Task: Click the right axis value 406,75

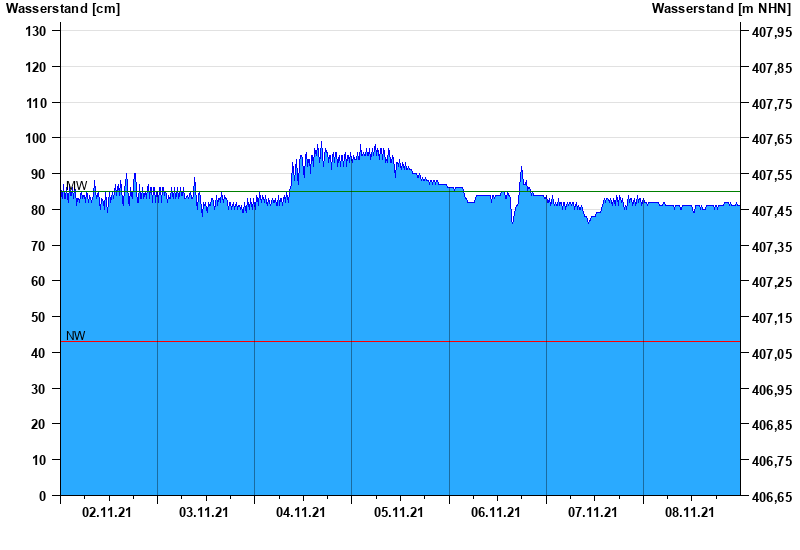Action: coord(772,461)
